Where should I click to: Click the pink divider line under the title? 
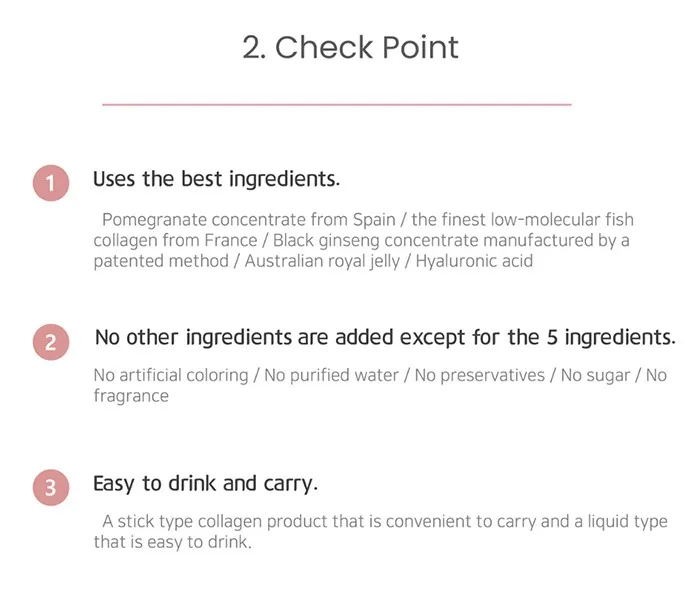coord(337,104)
